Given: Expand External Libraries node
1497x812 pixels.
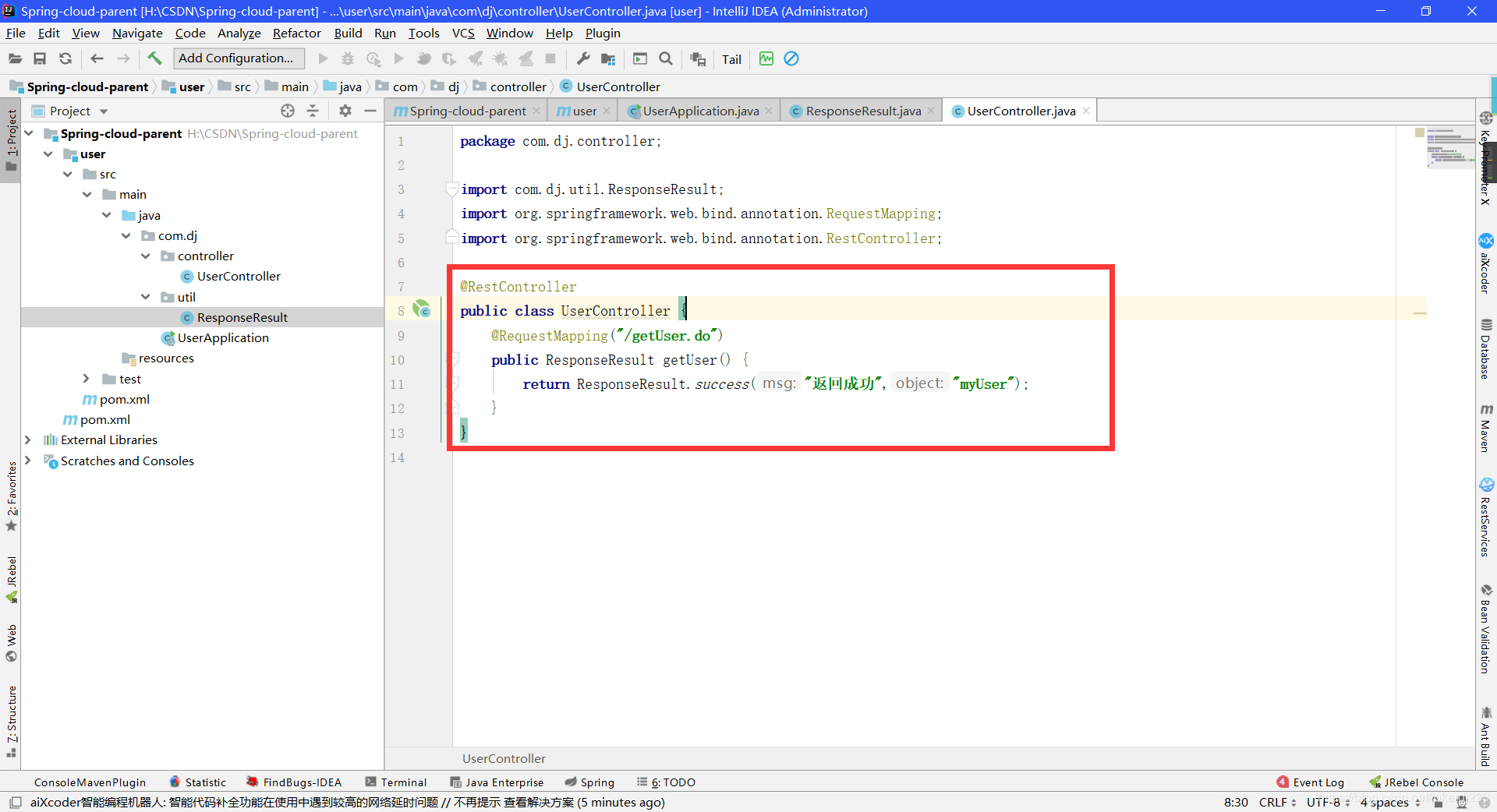Looking at the screenshot, I should [x=28, y=440].
